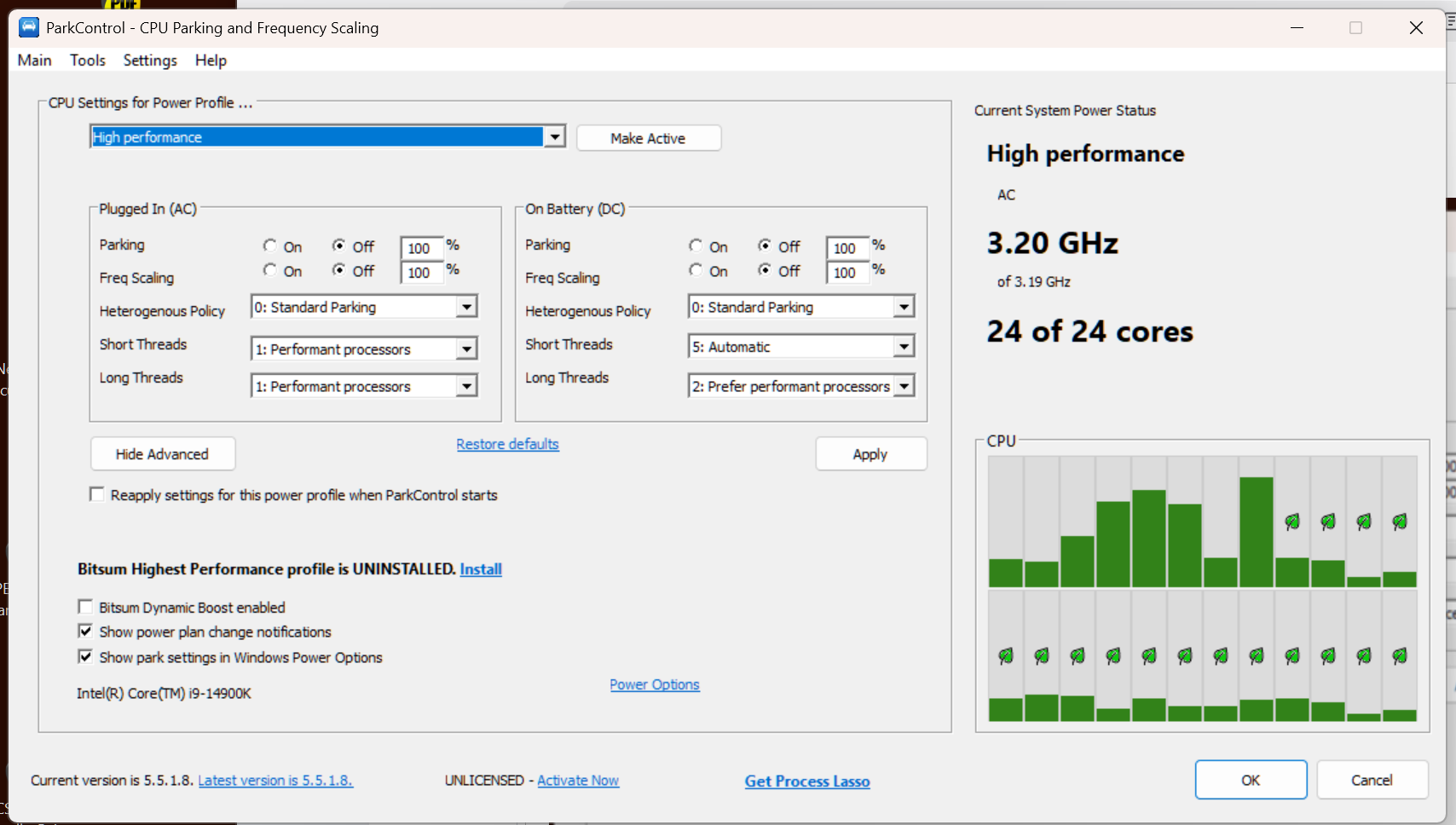Click the Intel(R) Core(TM) i9-14900K label
Screen dimensions: 1456x825
(164, 693)
